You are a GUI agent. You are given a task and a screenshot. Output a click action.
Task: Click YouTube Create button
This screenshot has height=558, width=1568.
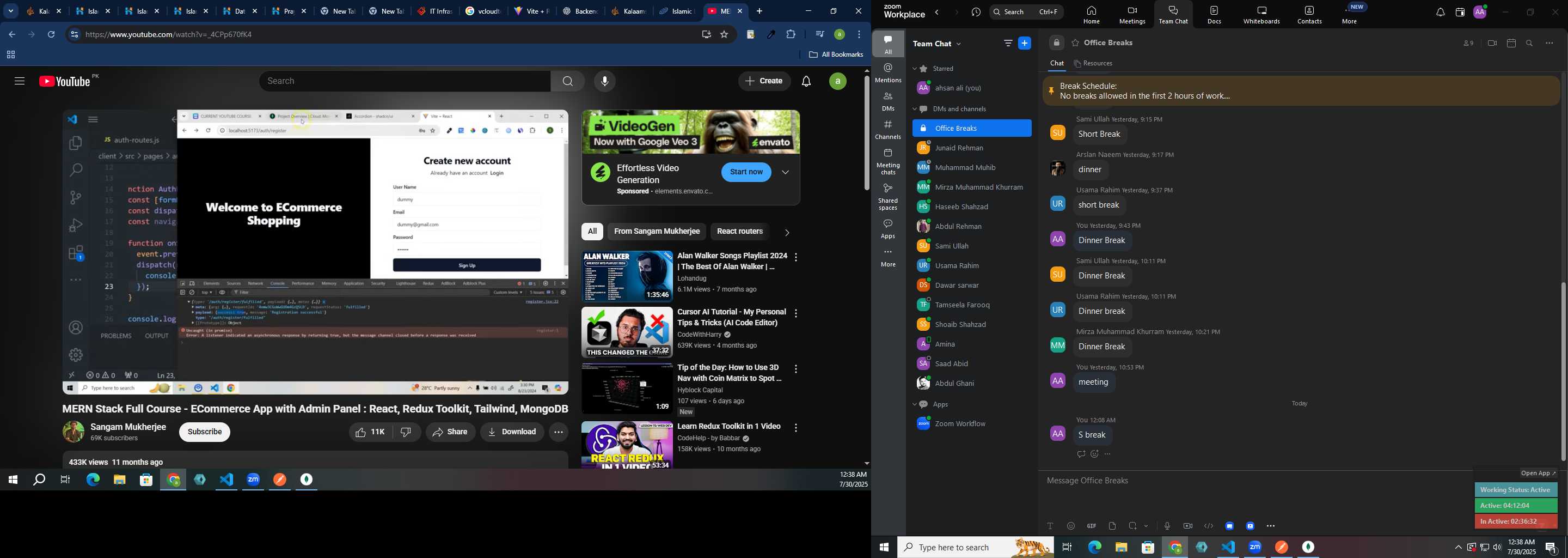[x=764, y=81]
